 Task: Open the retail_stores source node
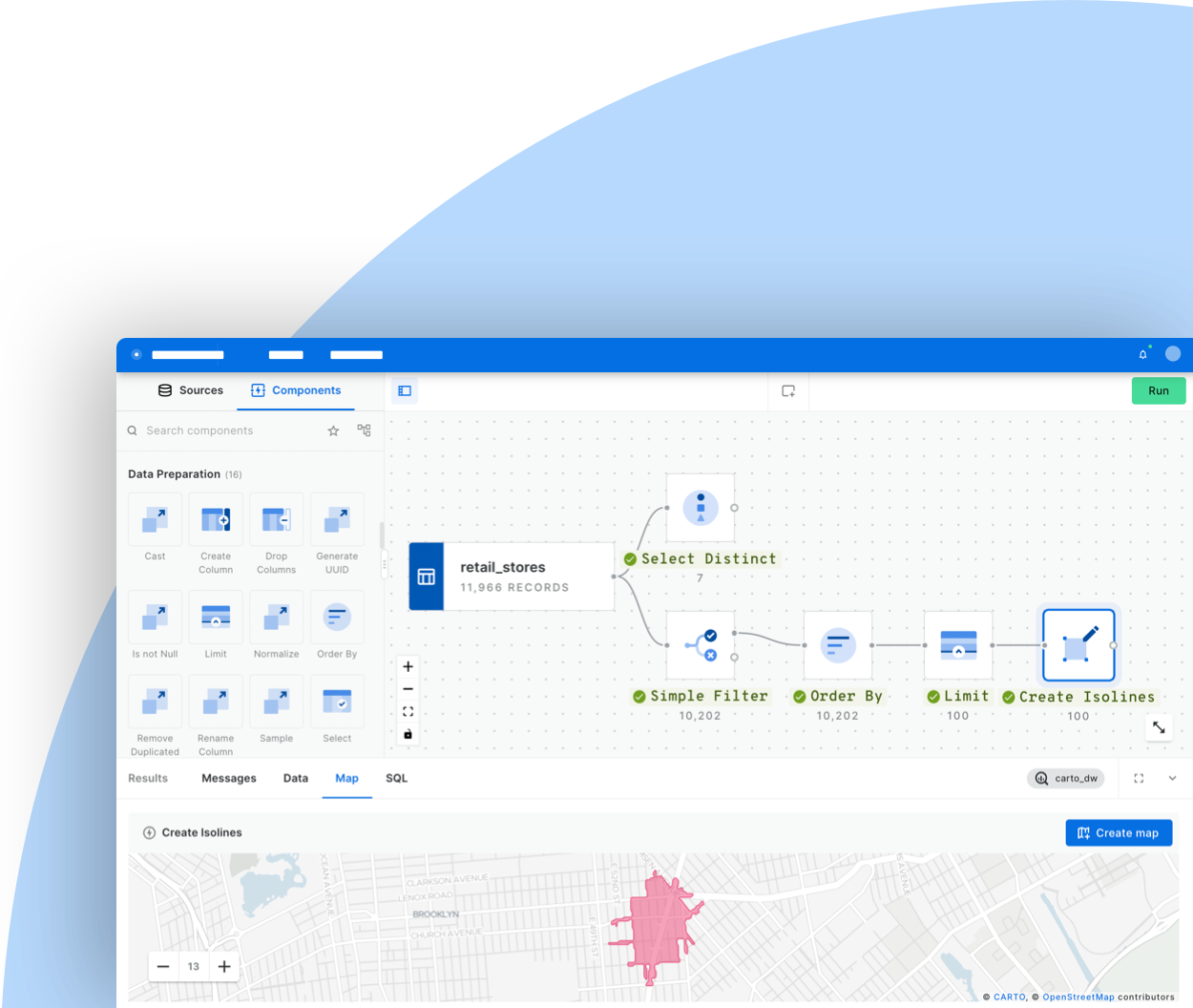click(x=512, y=576)
